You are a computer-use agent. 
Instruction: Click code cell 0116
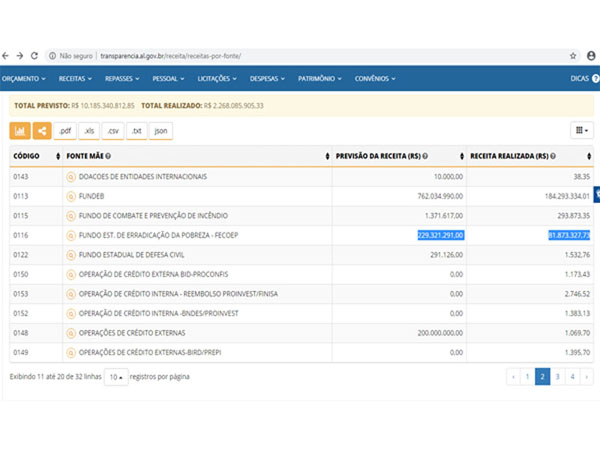click(x=21, y=235)
